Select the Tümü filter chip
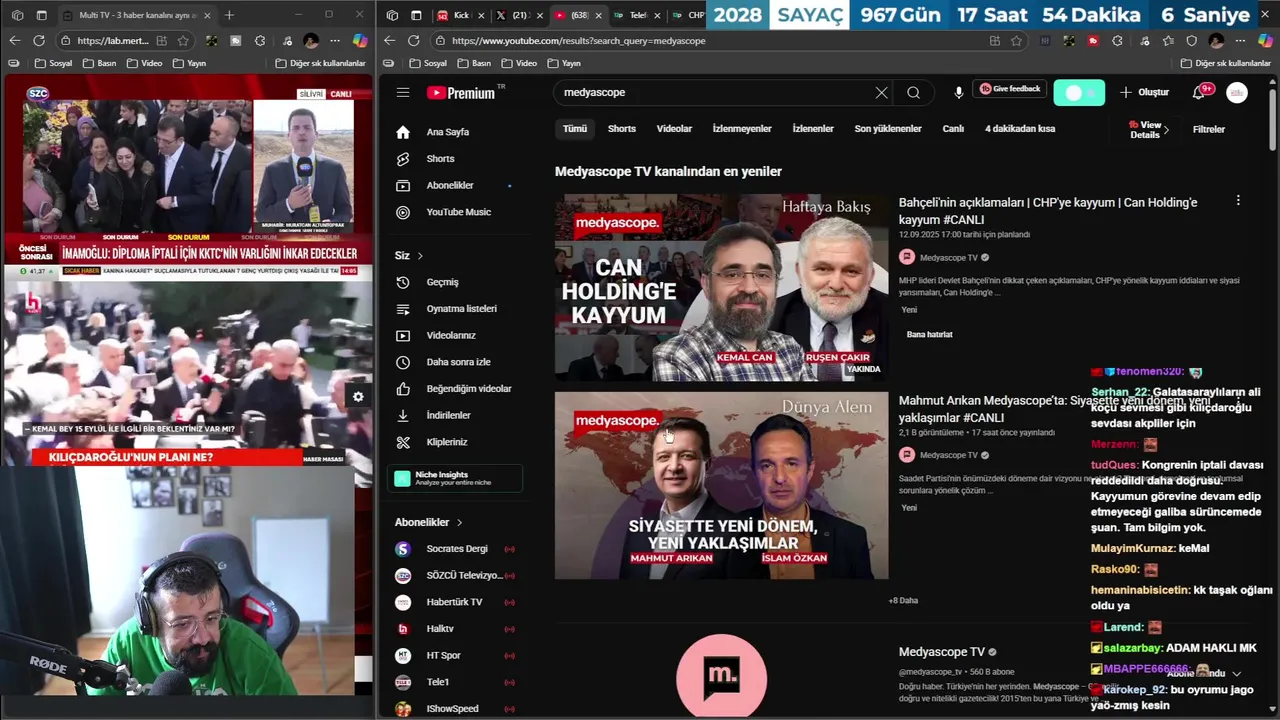This screenshot has height=720, width=1280. [575, 129]
